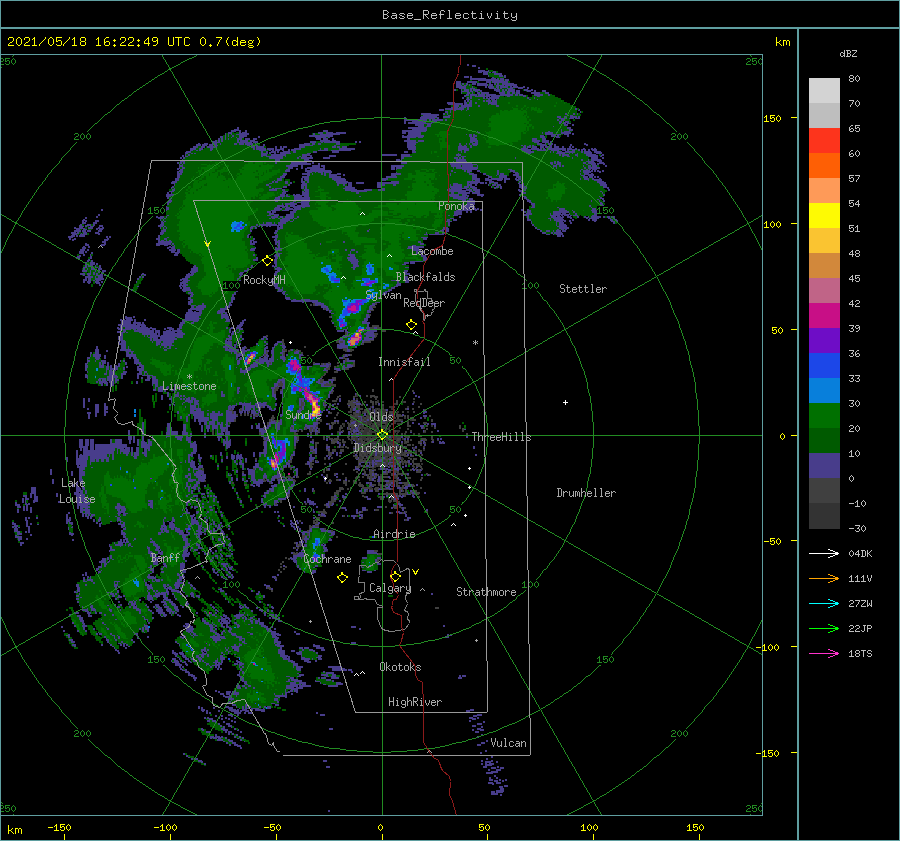Click the yellow diamond marker south of RedDeer

point(411,325)
